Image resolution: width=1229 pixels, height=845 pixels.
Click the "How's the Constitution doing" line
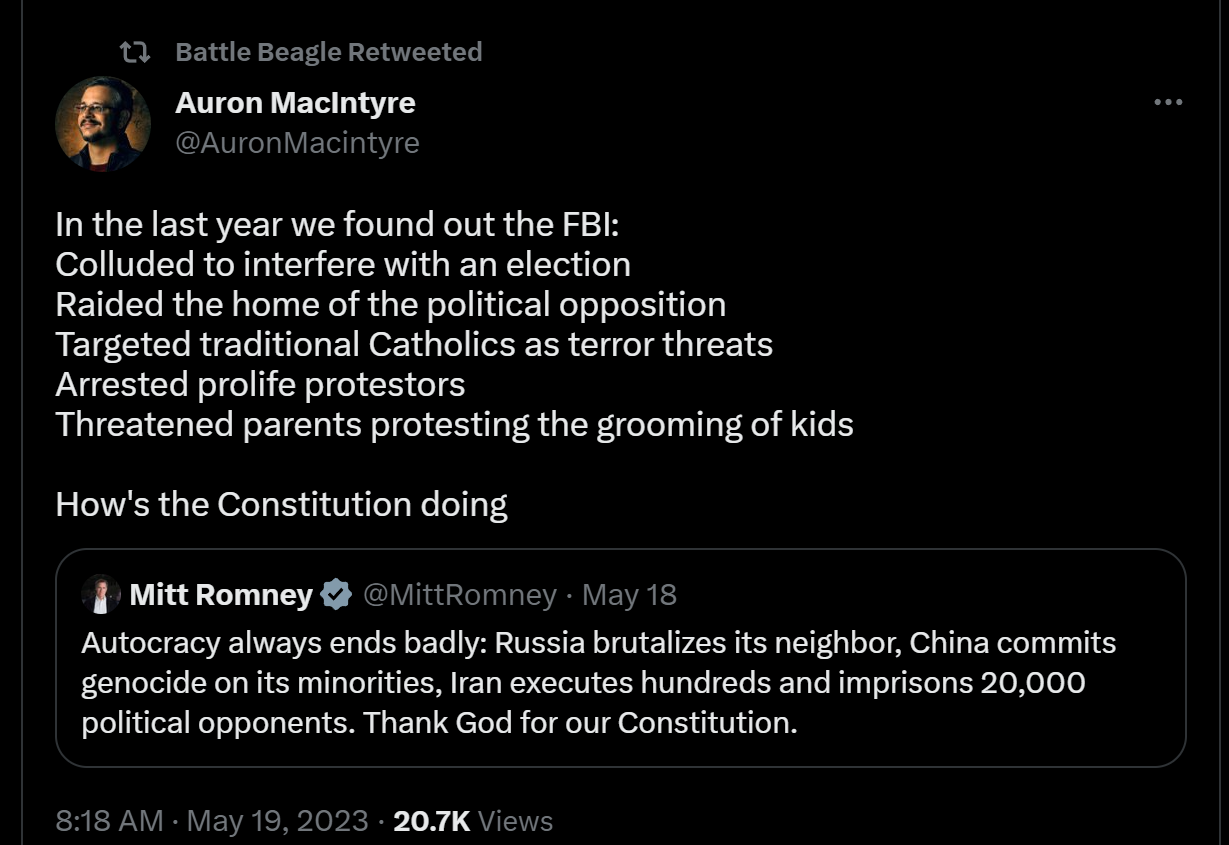(281, 504)
